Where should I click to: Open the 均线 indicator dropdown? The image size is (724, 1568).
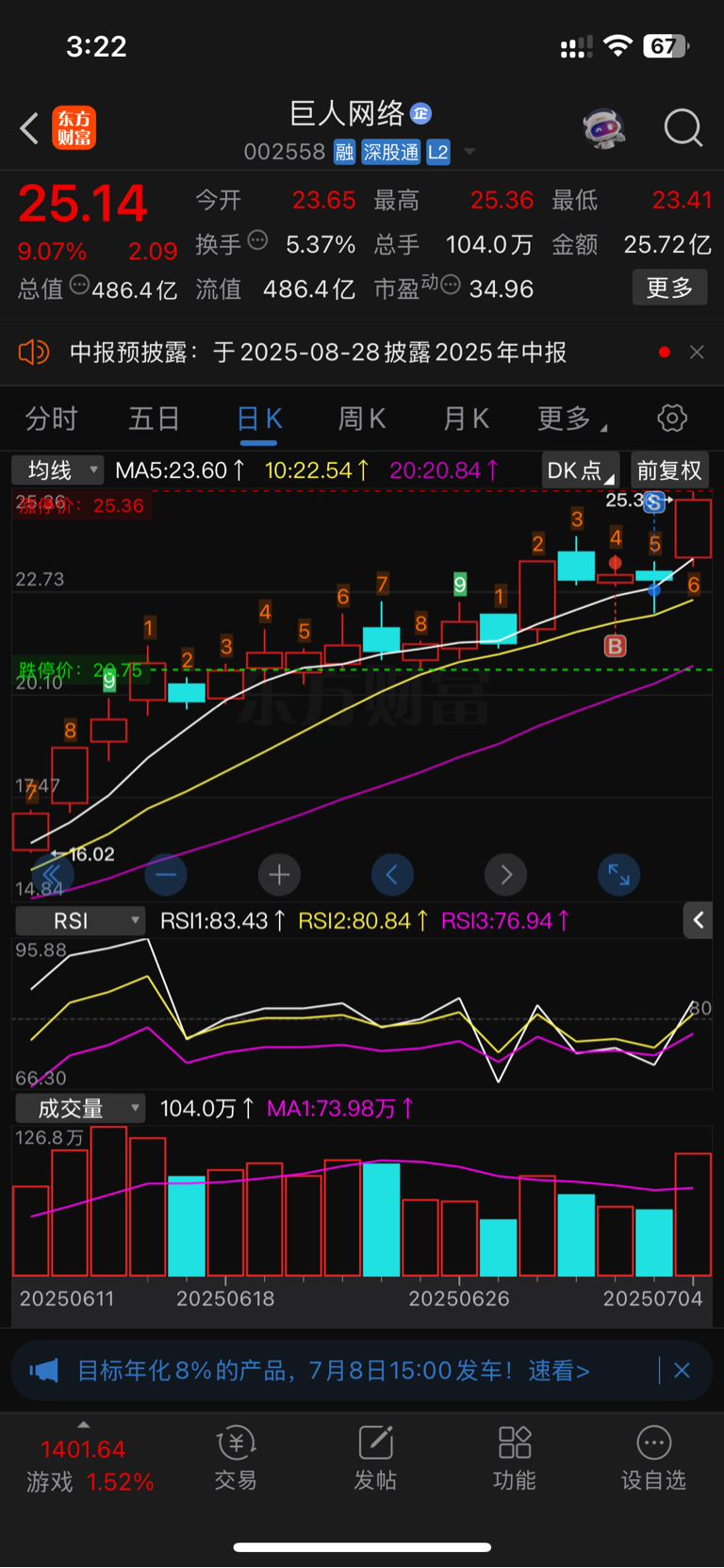point(58,470)
